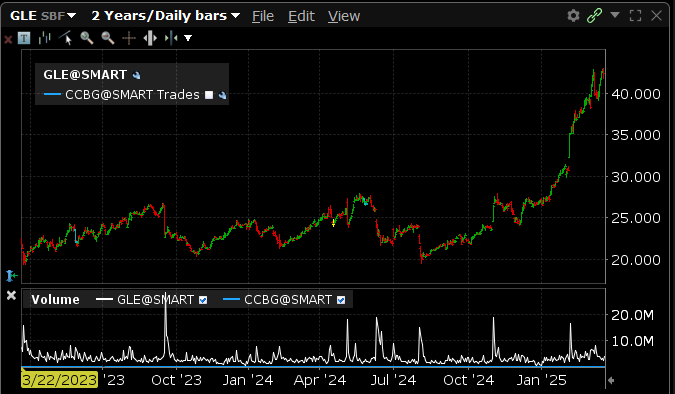Select the text annotation tool
675x394 pixels.
tap(24, 38)
